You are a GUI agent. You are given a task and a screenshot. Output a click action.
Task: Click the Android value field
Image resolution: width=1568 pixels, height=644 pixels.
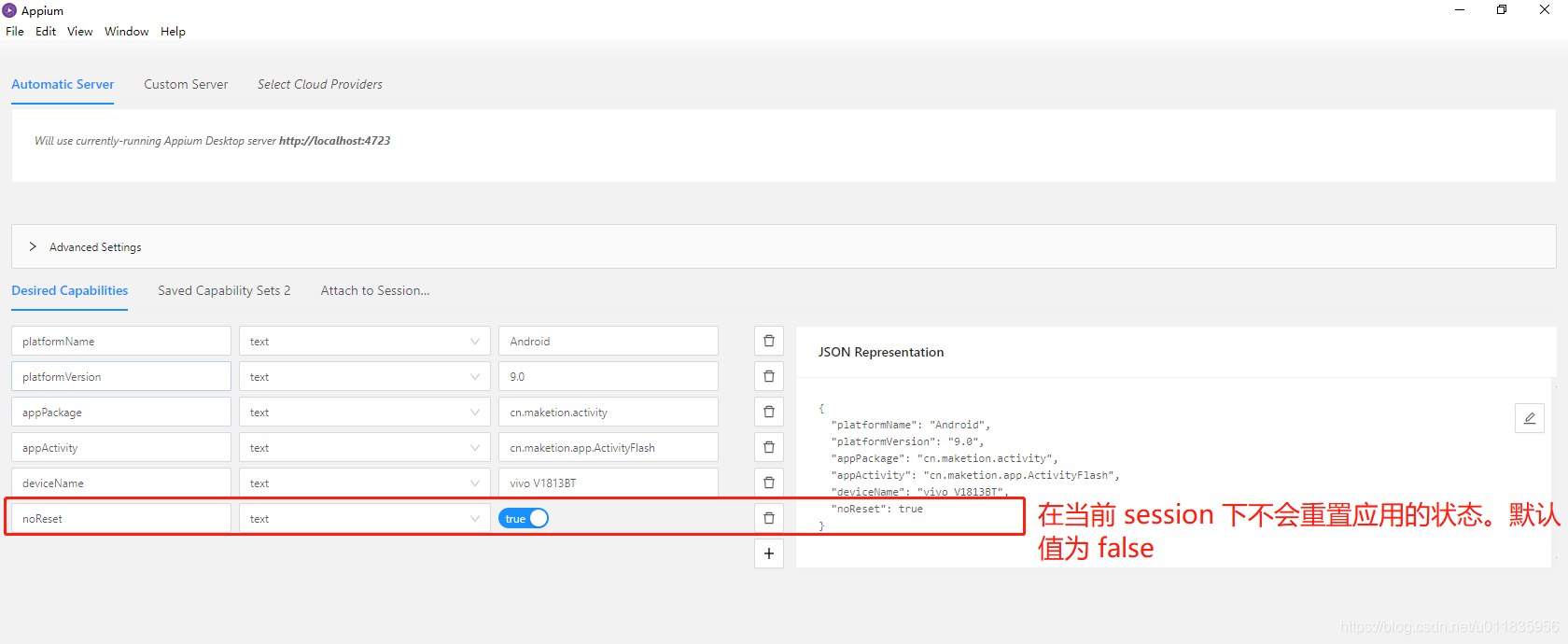[609, 341]
